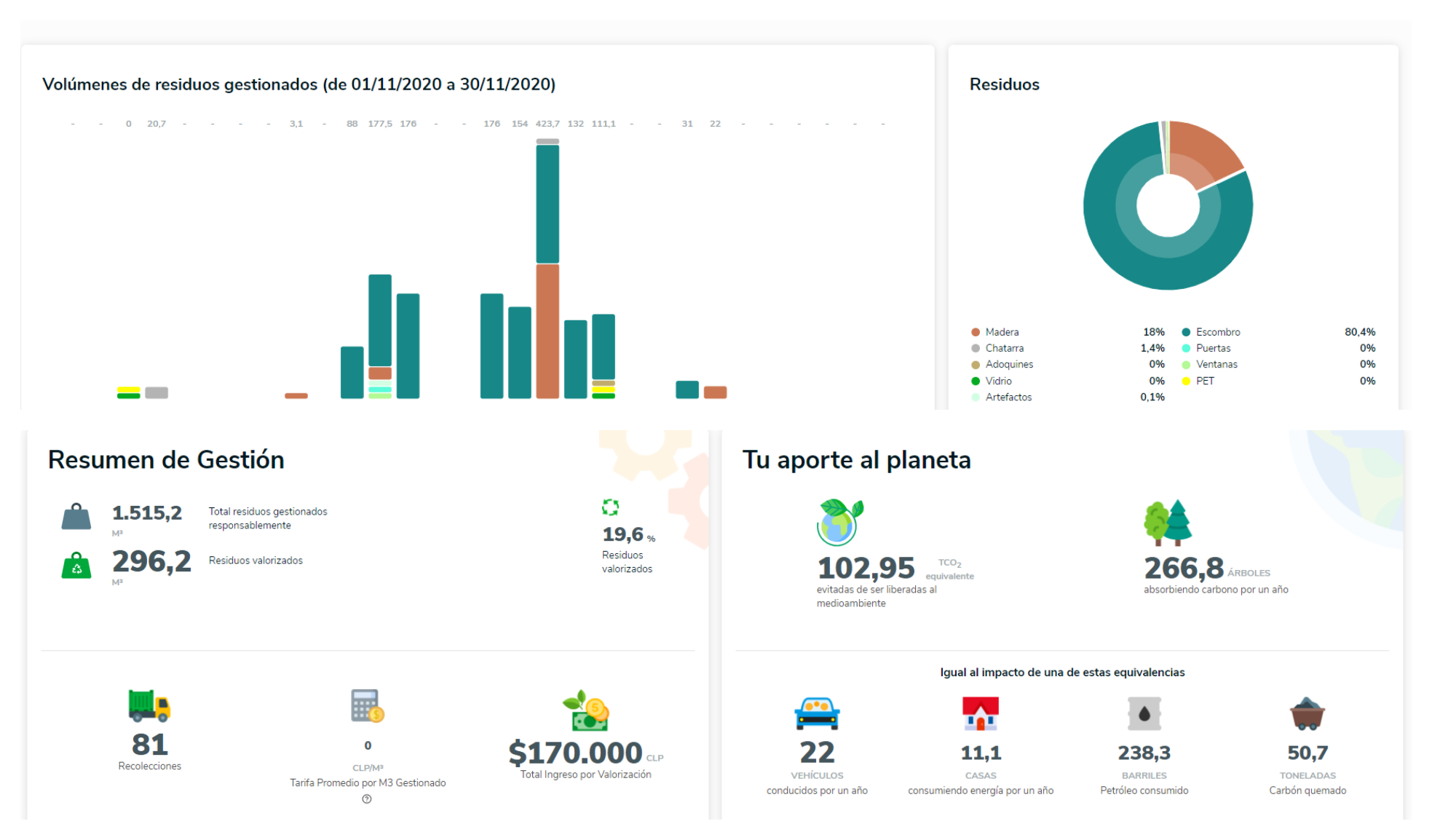
Task: Click the blue car vehículos icon
Action: pyautogui.click(x=816, y=713)
